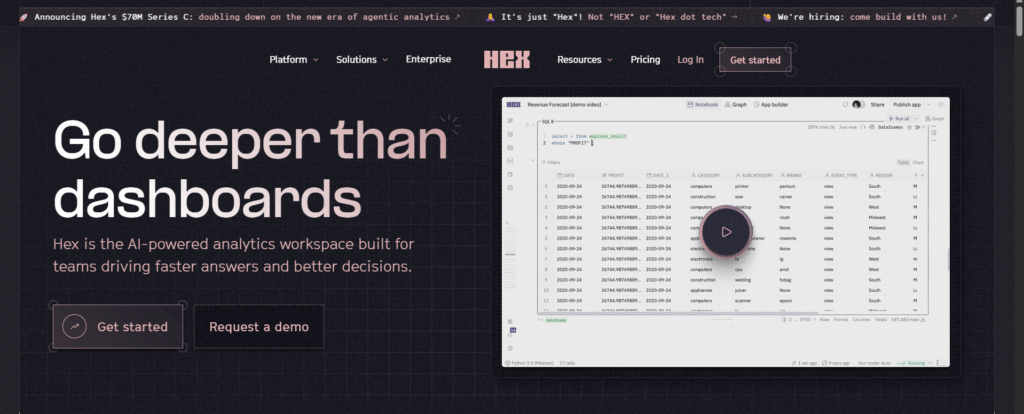Switch the result view to Table
Screen dimensions: 1024x414
[903, 163]
